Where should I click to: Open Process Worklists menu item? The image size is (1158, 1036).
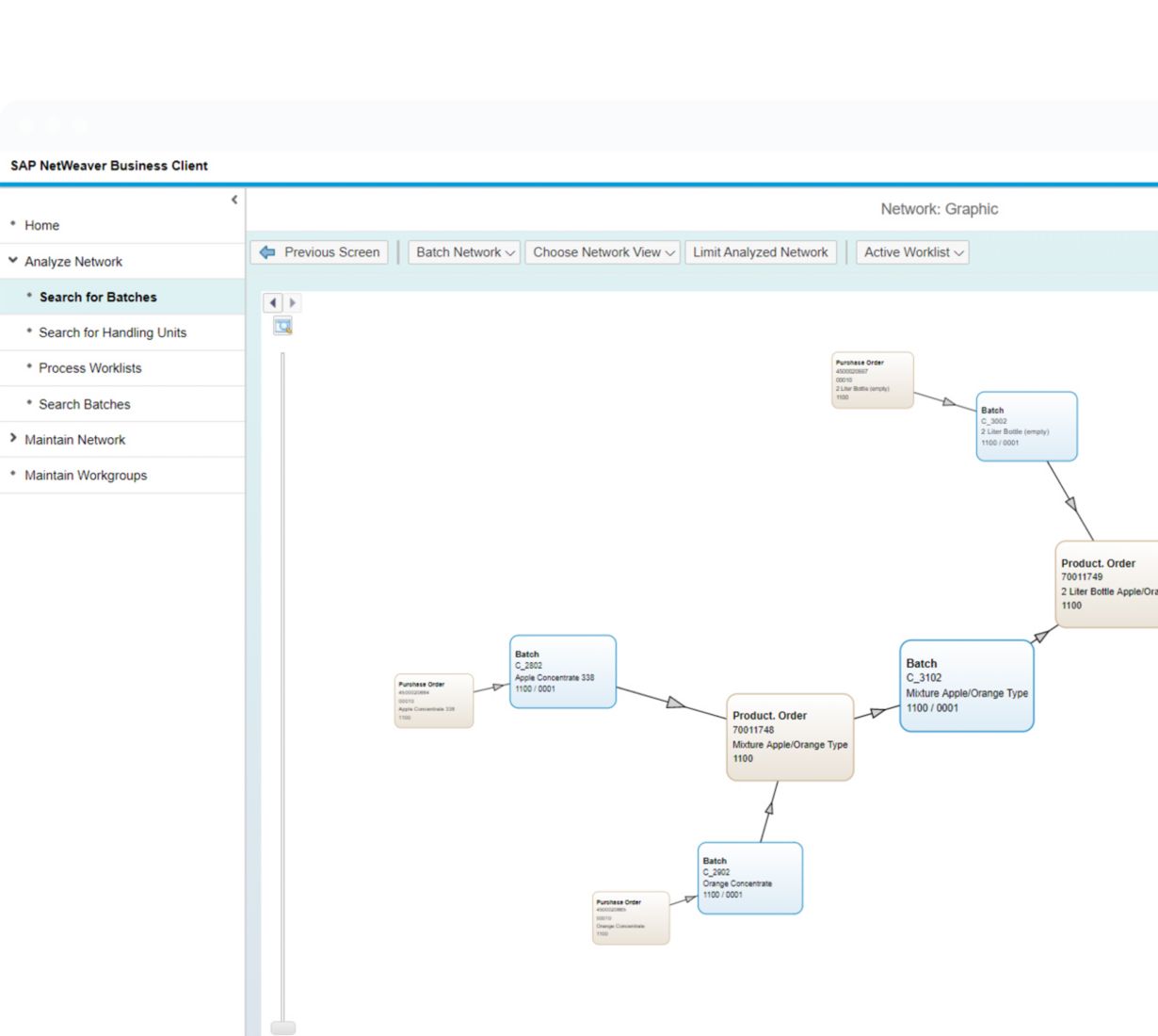[89, 368]
